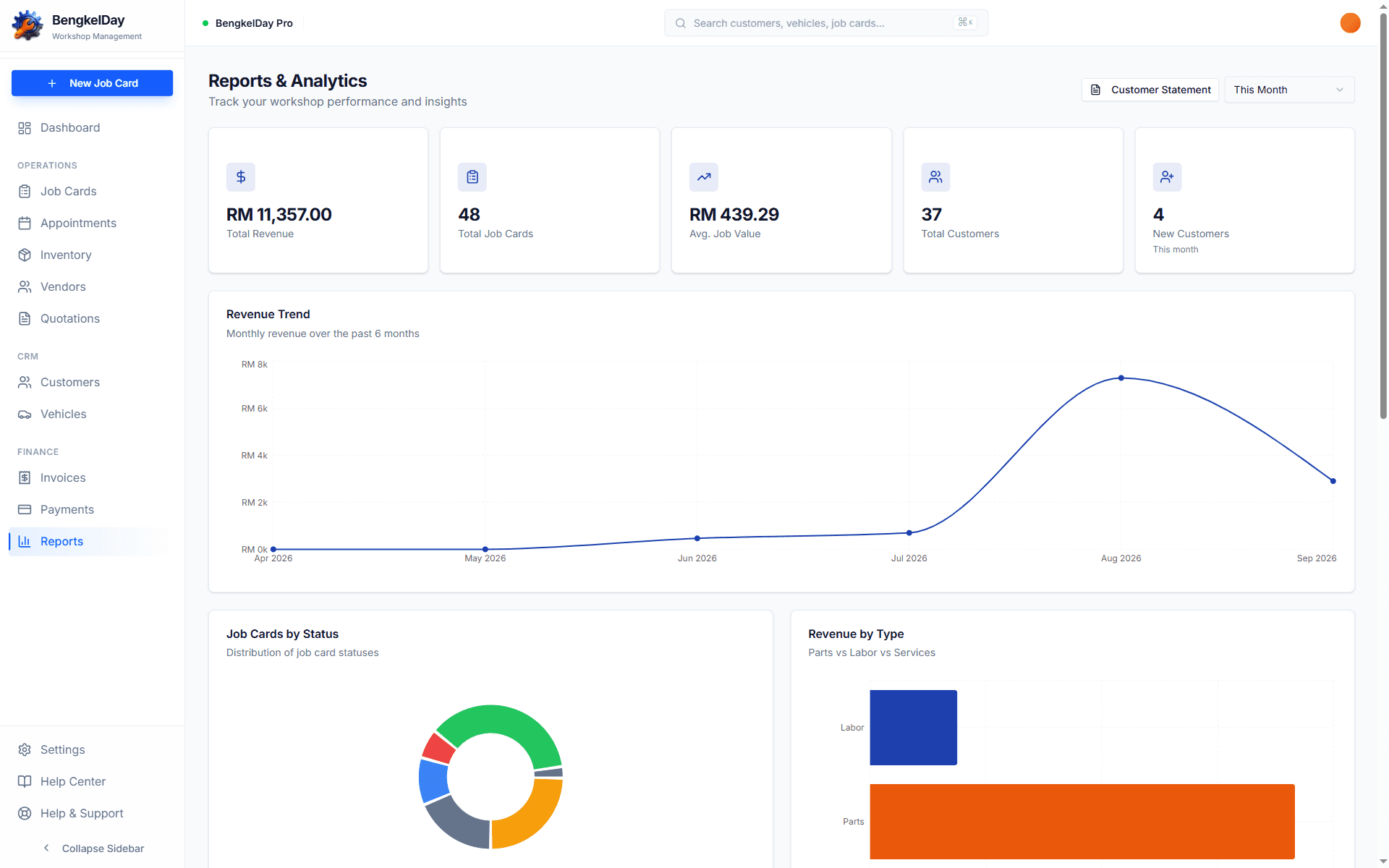Click the Vendors people icon
The image size is (1389, 868).
(25, 287)
